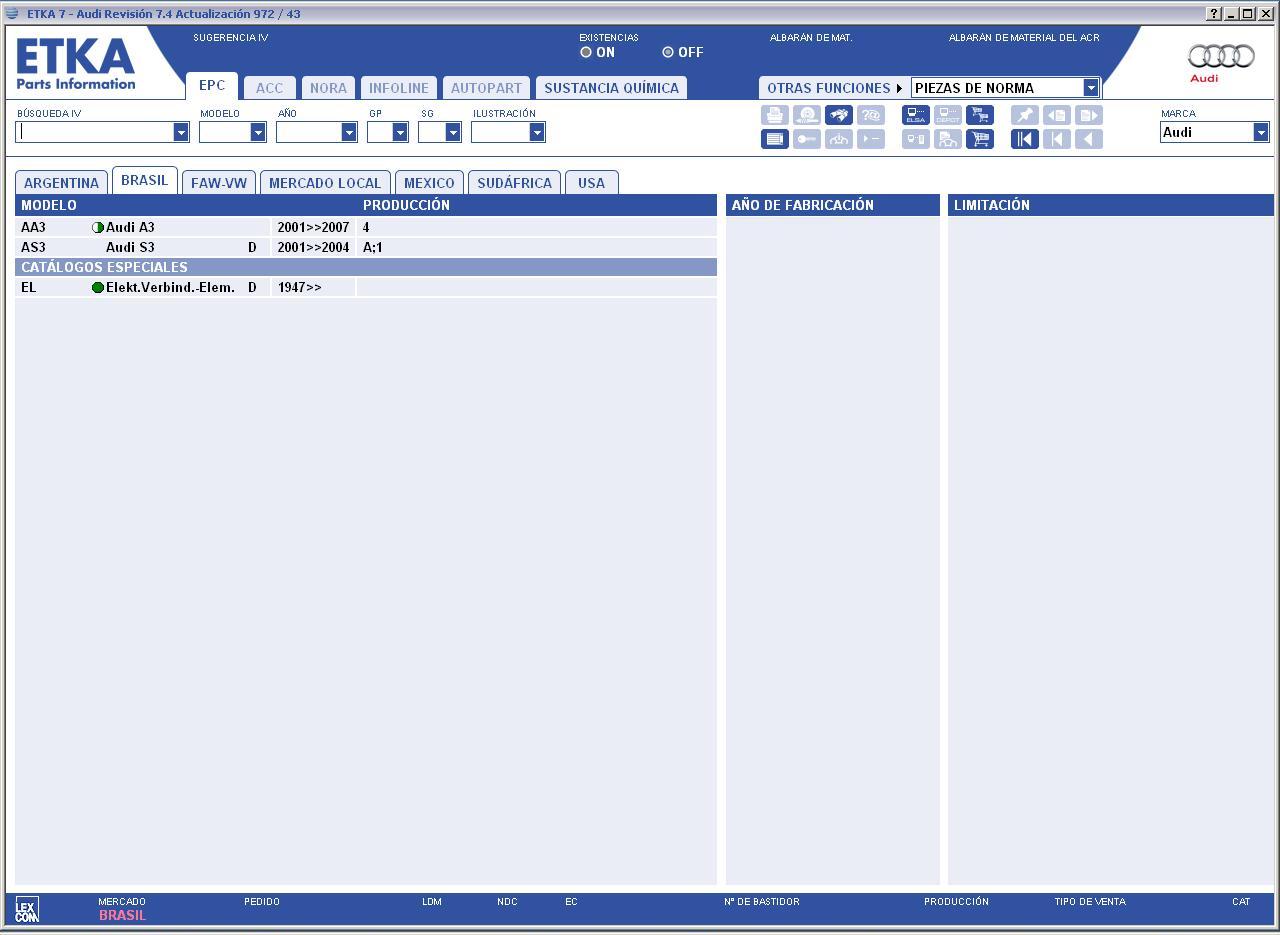This screenshot has width=1280, height=935.
Task: Select the ARGENTINA market tab
Action: click(62, 183)
